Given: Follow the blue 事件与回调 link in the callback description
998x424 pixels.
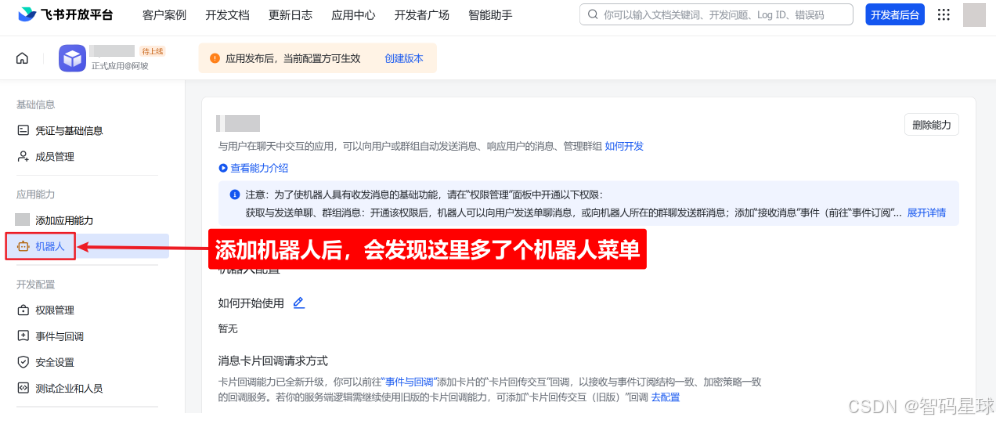Looking at the screenshot, I should [x=409, y=382].
